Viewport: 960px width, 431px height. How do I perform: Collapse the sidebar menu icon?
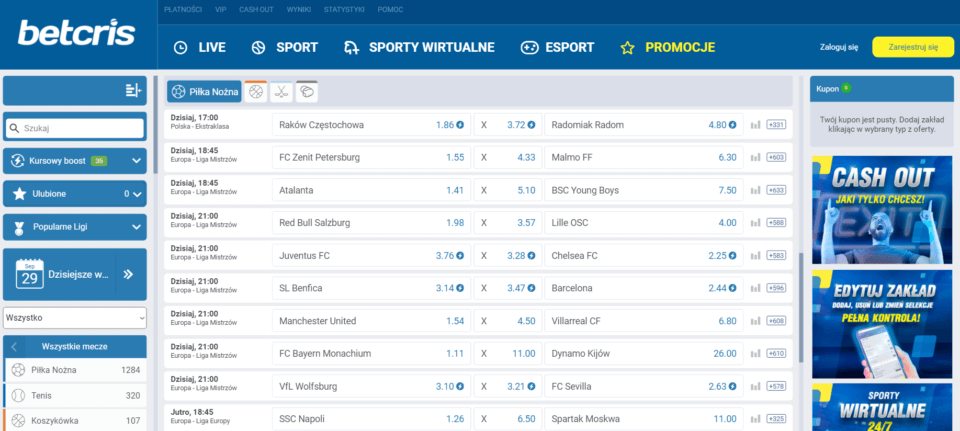pos(133,91)
